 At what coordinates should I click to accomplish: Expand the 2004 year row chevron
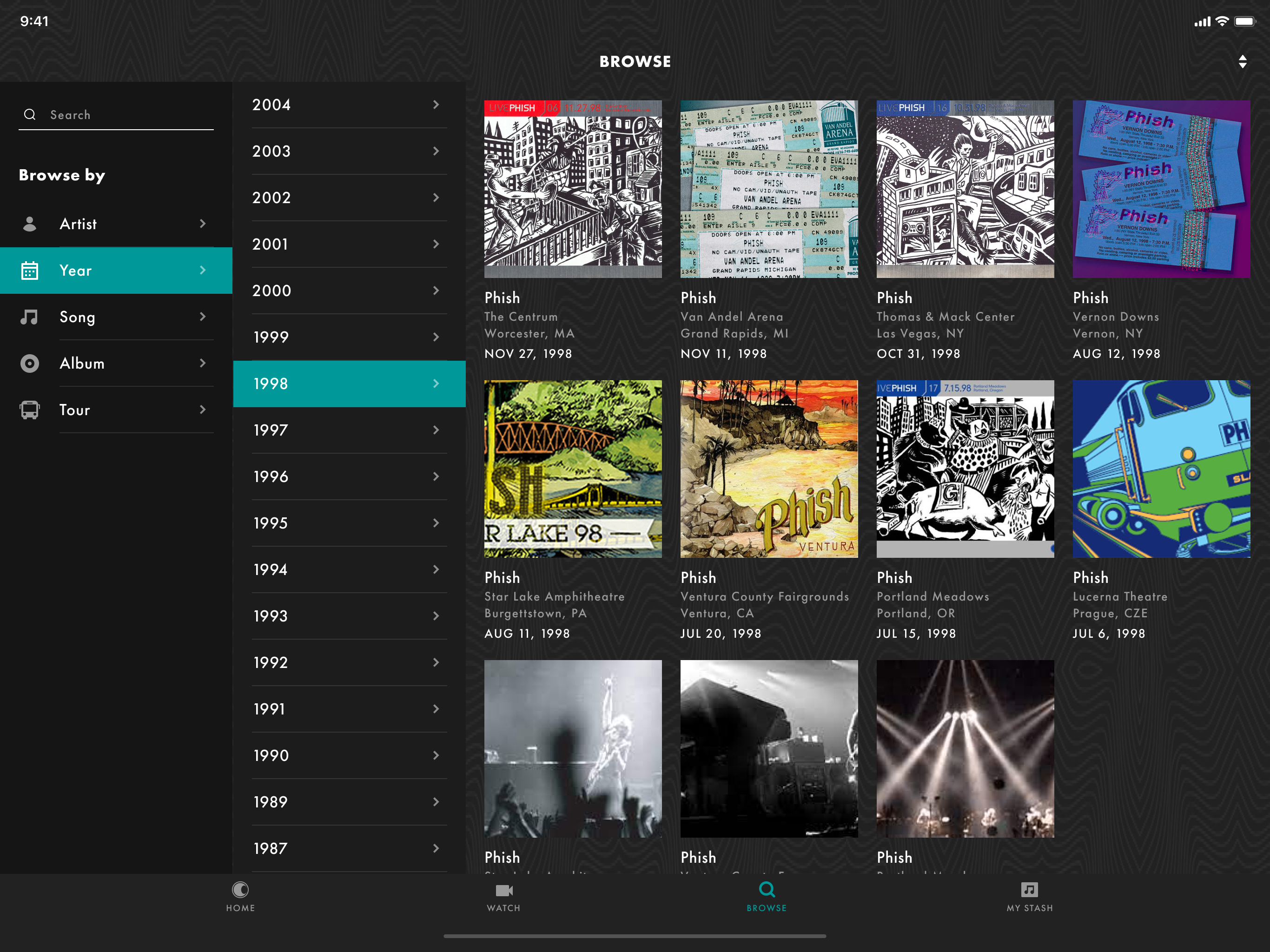(436, 105)
